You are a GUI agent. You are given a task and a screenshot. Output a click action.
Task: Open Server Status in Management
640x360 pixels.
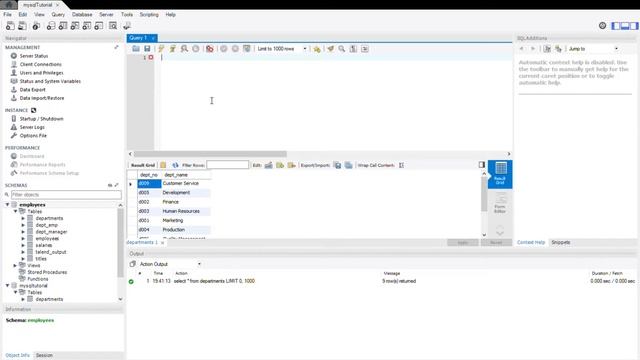[34, 56]
